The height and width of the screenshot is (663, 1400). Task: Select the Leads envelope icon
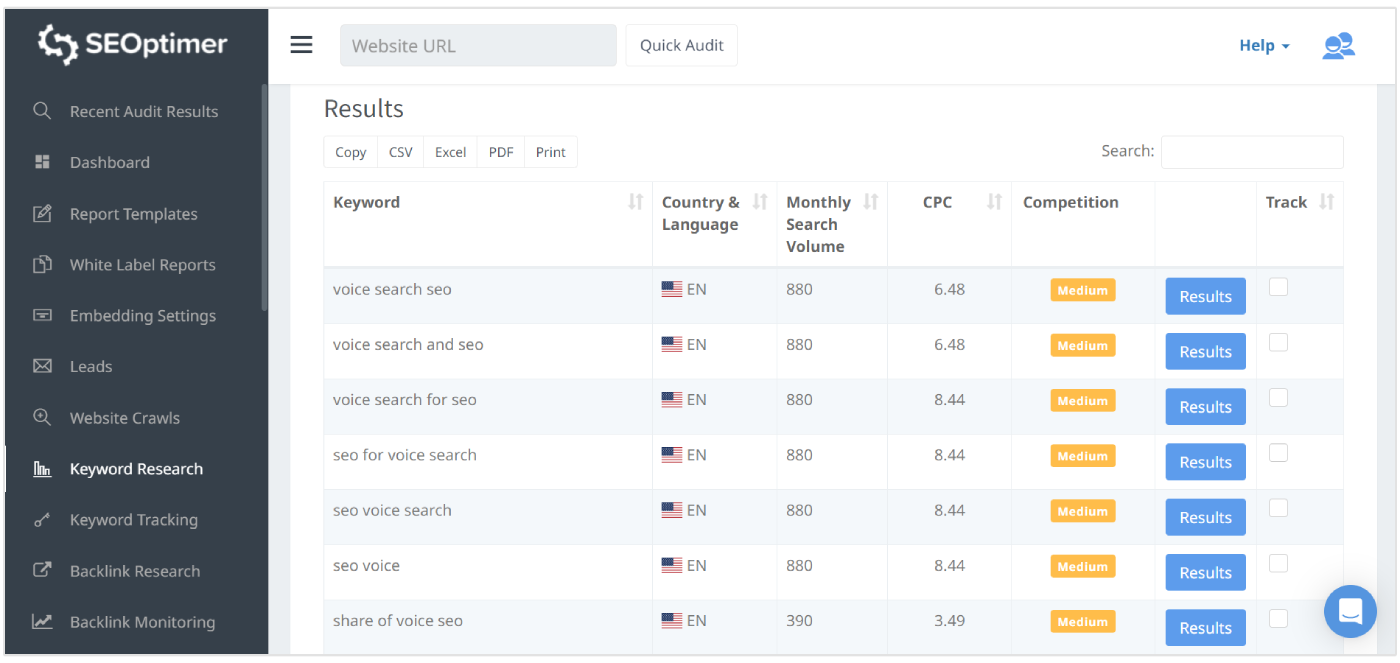(42, 366)
